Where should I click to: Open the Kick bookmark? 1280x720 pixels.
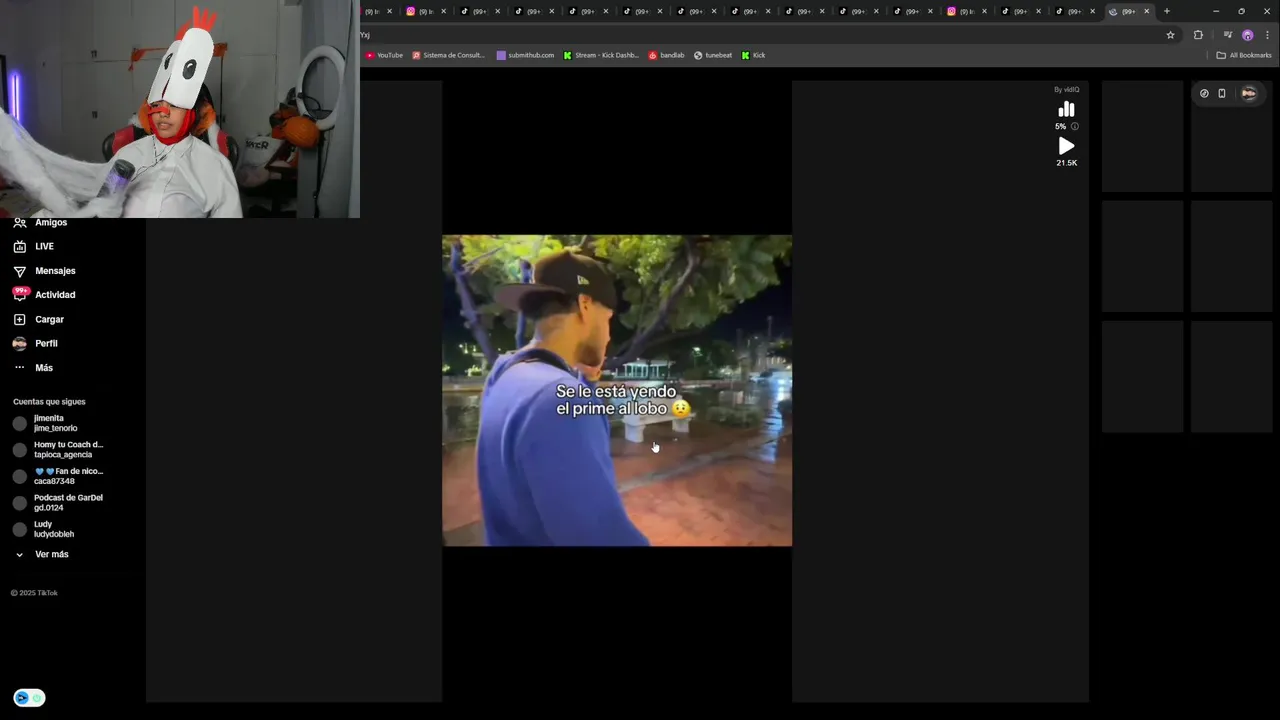(x=753, y=55)
